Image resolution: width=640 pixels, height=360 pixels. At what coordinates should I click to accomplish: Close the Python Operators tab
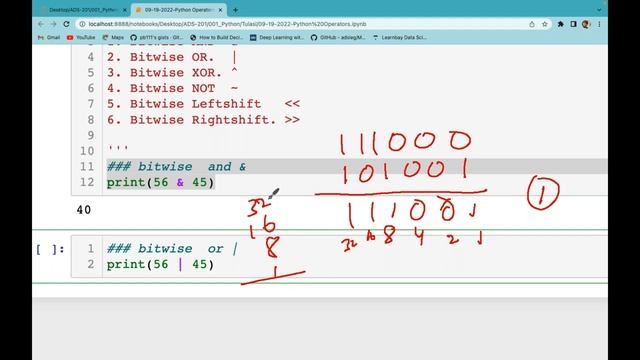[x=220, y=10]
